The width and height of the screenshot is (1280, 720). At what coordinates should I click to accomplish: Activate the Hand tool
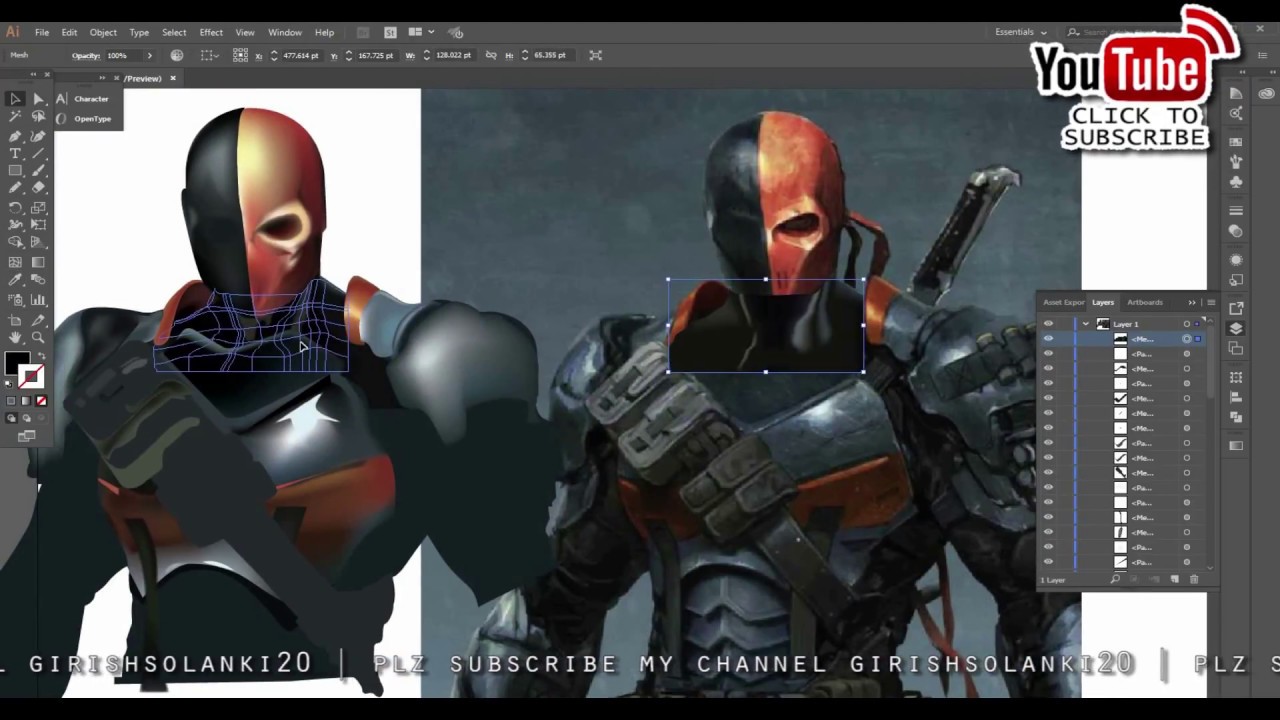tap(15, 338)
